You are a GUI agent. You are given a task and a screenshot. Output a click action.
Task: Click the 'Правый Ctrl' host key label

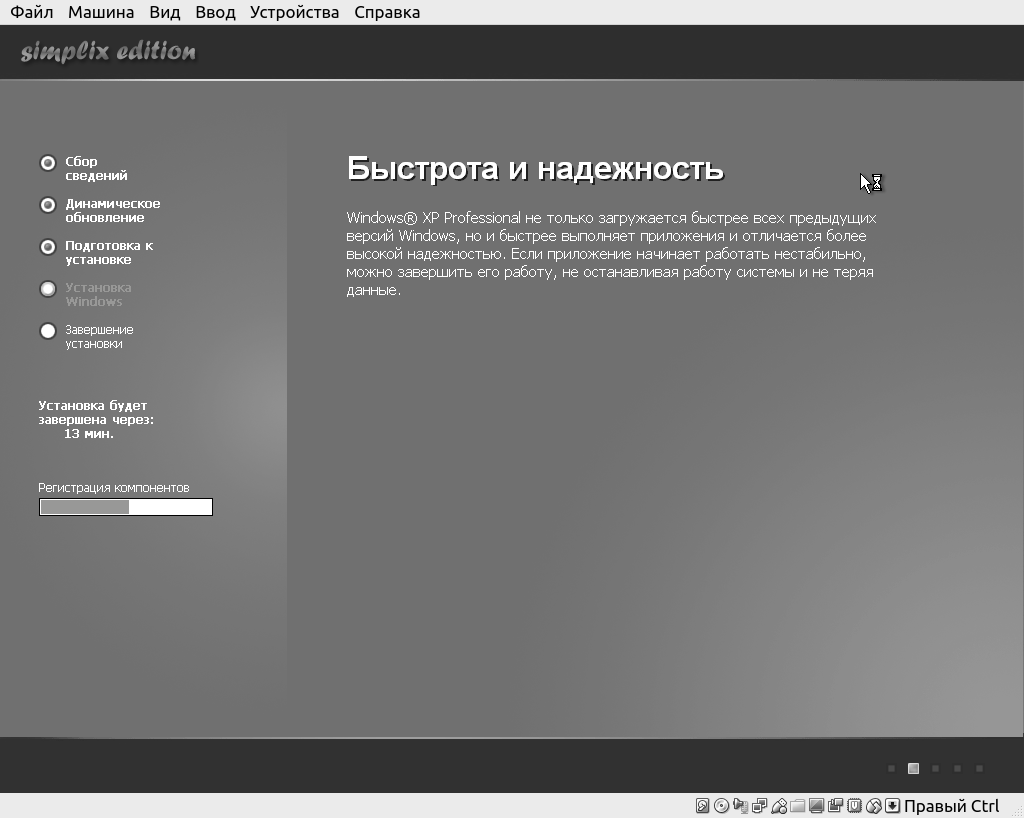(951, 806)
